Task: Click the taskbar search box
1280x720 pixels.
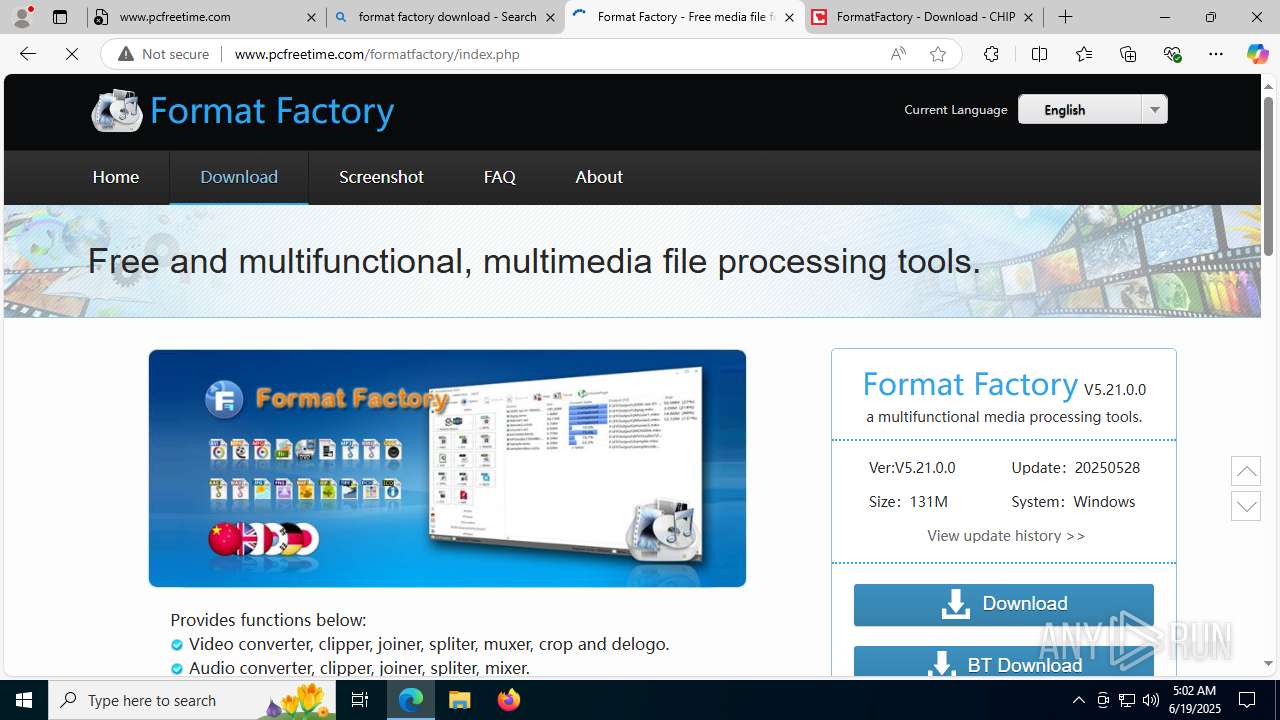Action: [192, 700]
